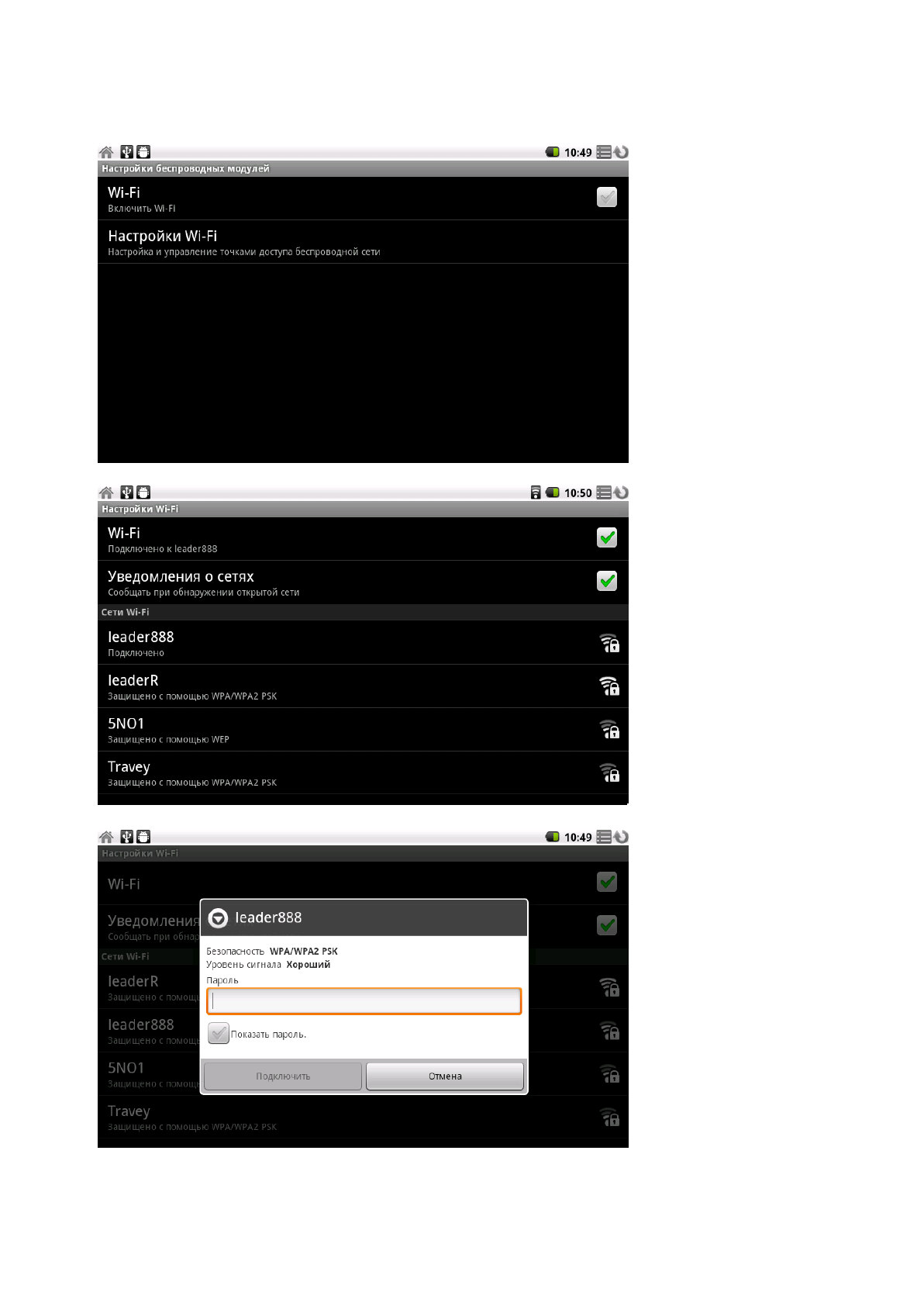
Task: Toggle the Уведомления о сетях checkbox
Action: (607, 582)
